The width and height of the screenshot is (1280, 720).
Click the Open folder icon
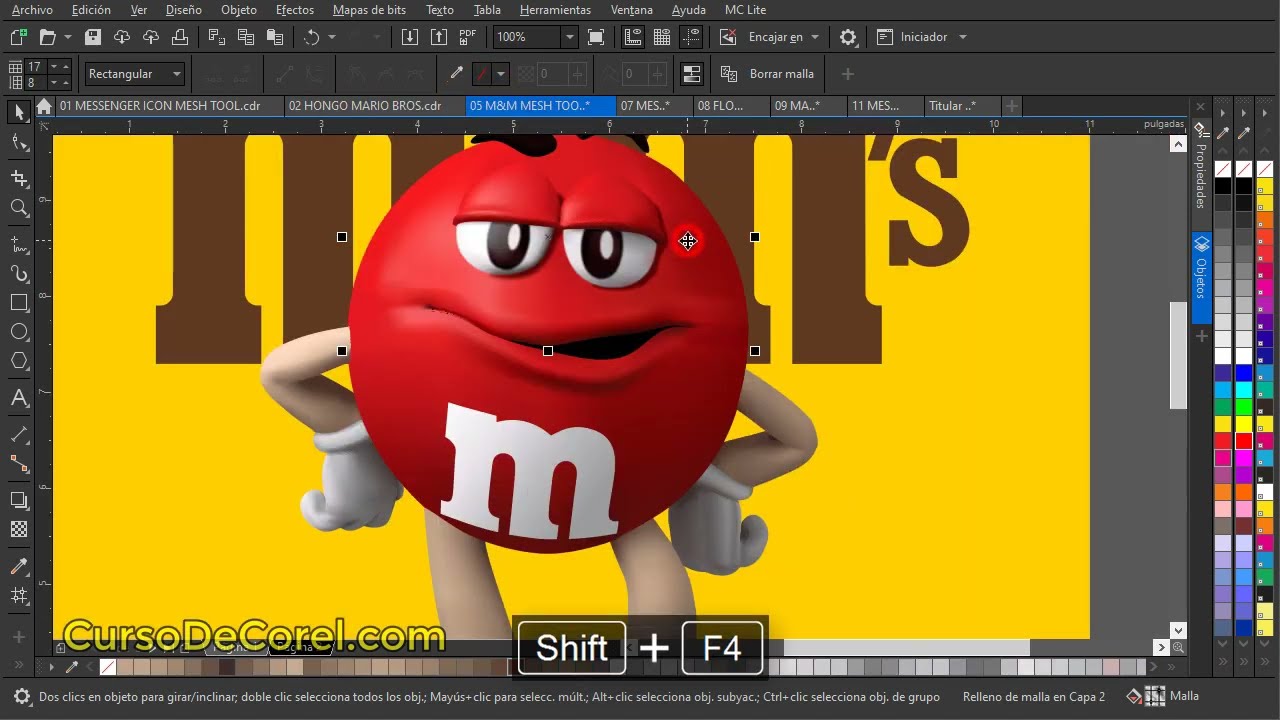(x=47, y=37)
